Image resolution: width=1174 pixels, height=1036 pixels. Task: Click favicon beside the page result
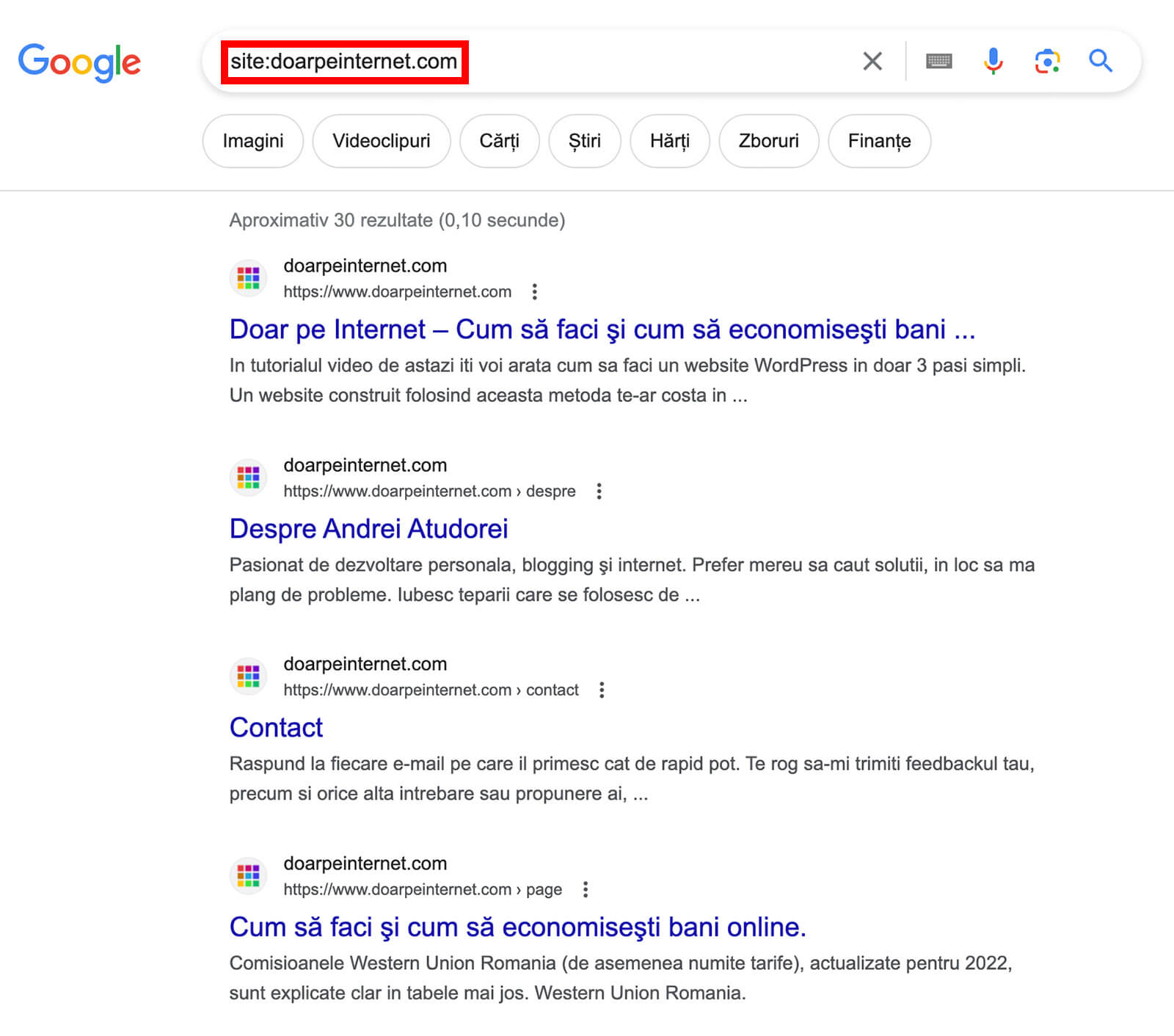coord(248,876)
